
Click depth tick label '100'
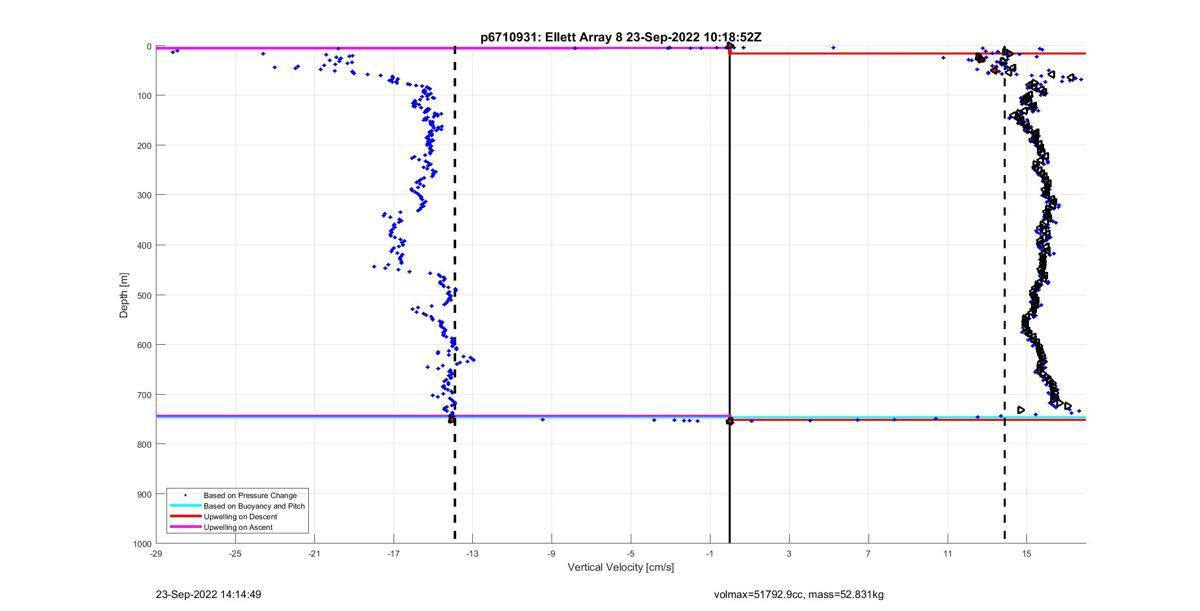pos(144,96)
